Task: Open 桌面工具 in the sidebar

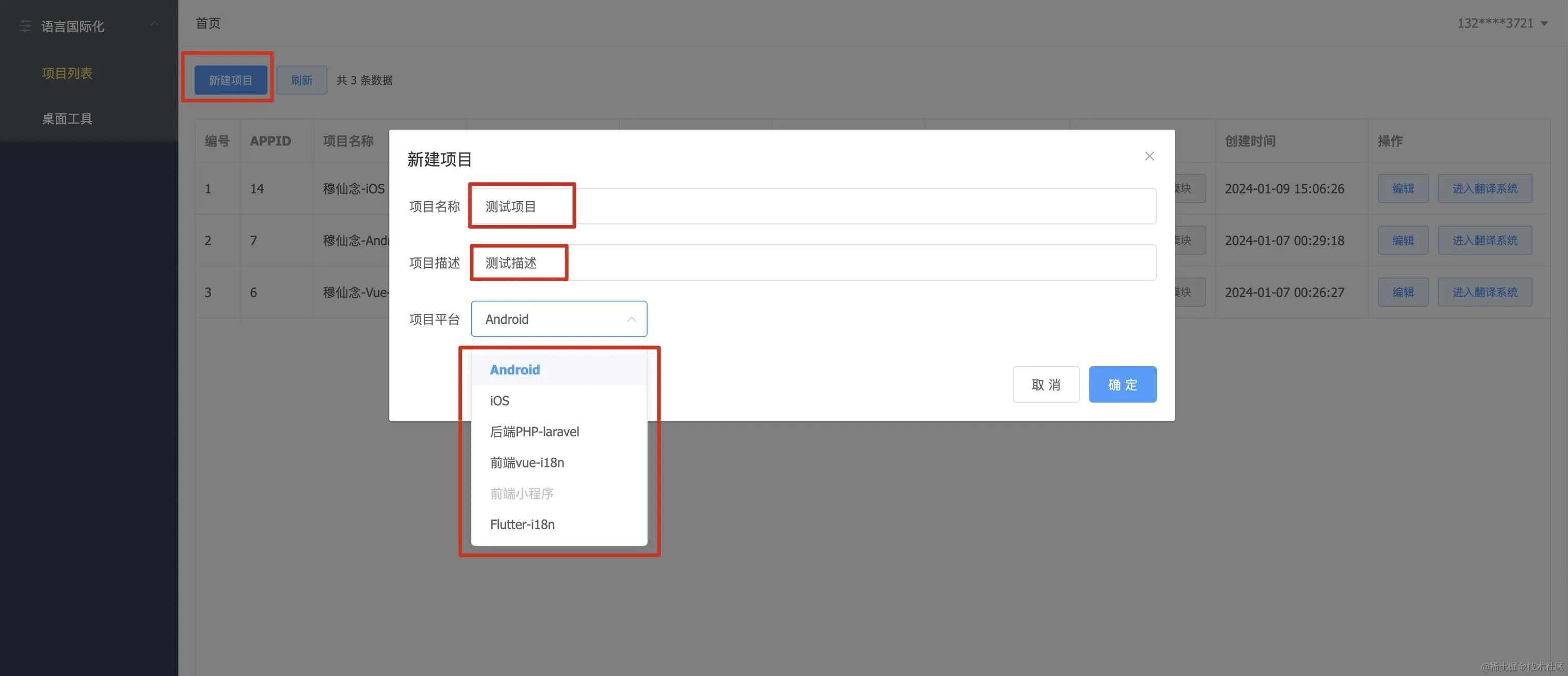Action: 67,119
